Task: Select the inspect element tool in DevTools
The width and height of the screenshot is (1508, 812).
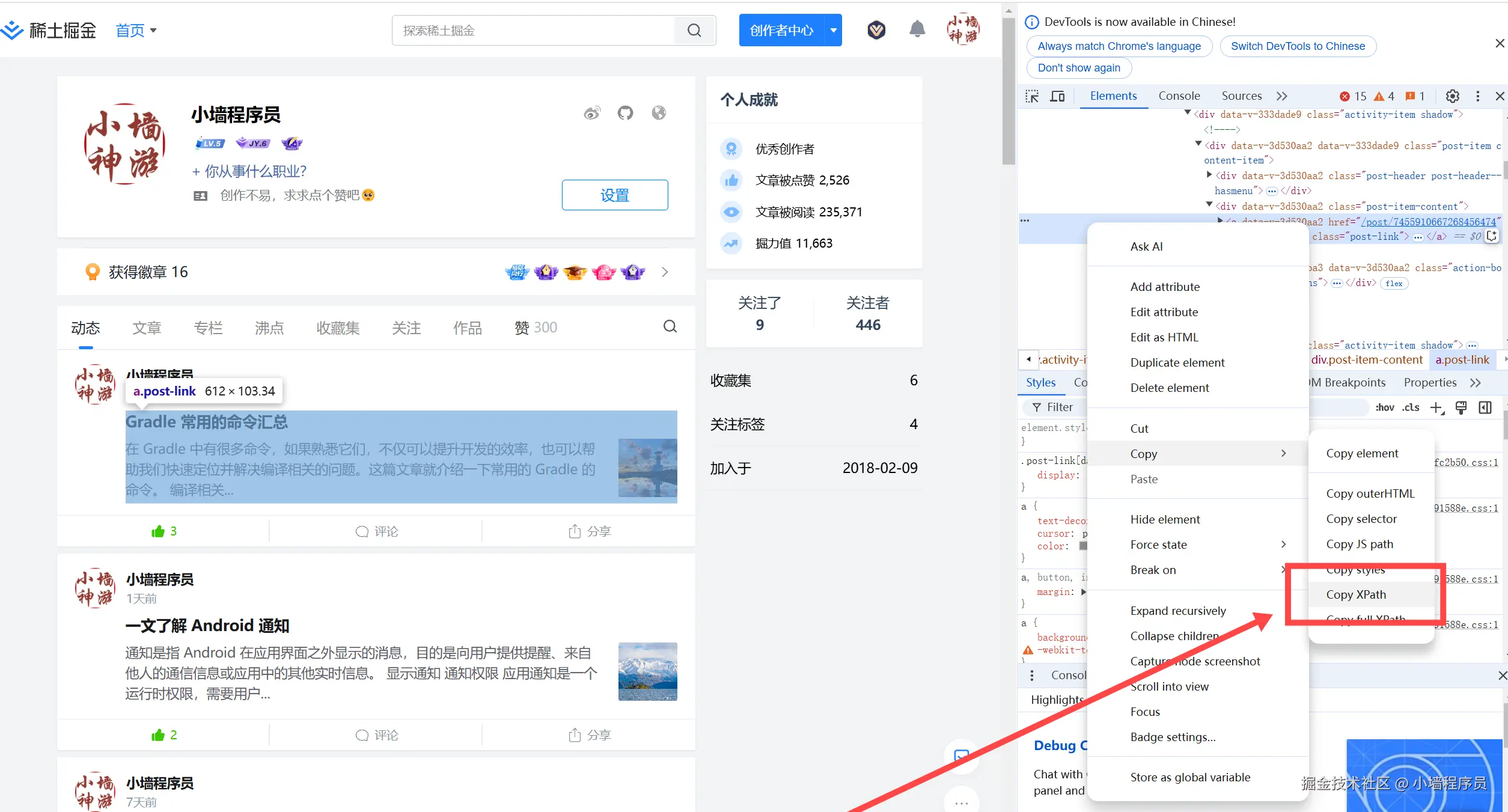Action: (1031, 96)
